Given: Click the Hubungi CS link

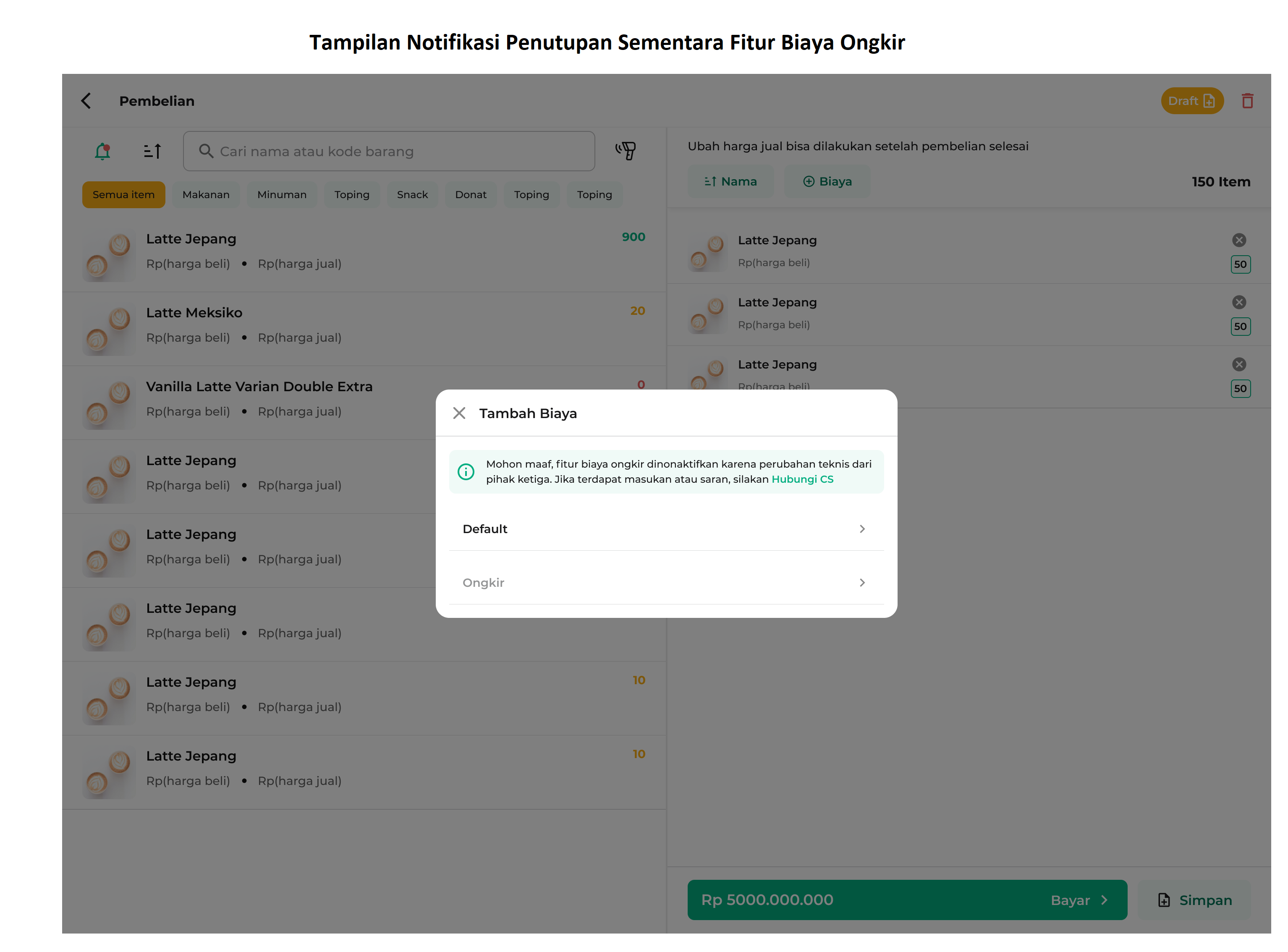Looking at the screenshot, I should [x=802, y=479].
